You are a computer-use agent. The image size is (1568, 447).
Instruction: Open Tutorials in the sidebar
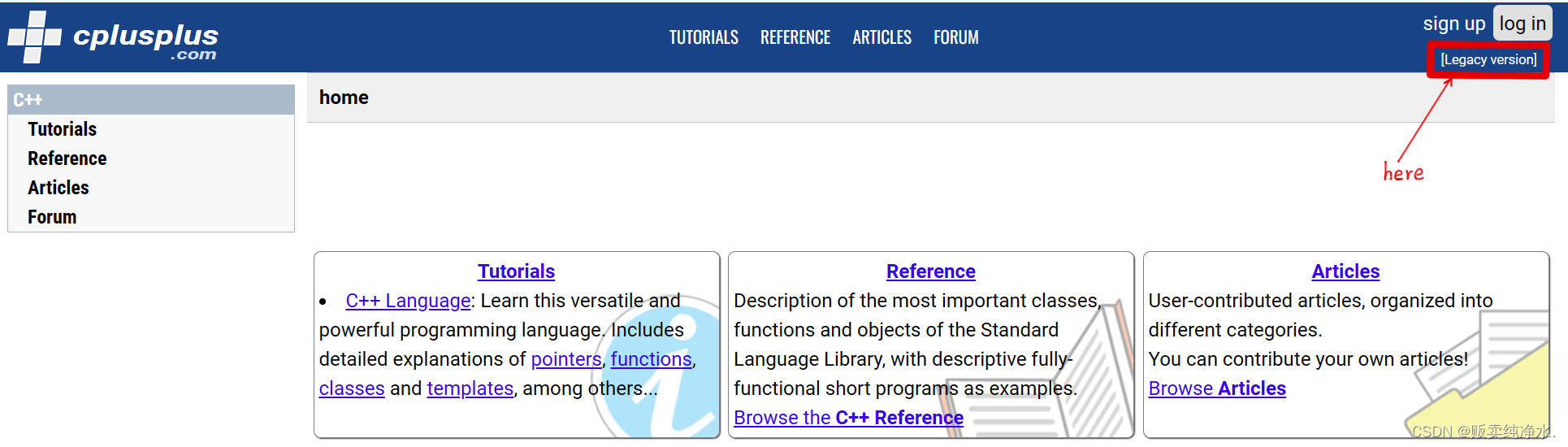tap(62, 129)
